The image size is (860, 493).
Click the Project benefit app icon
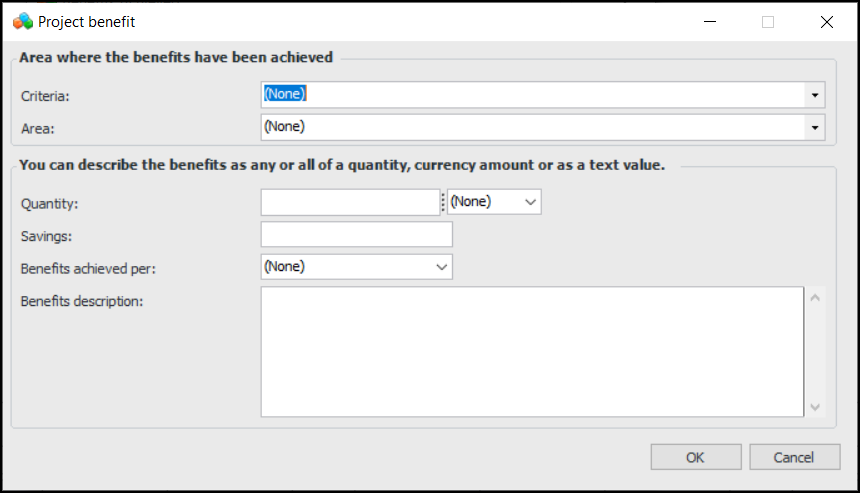(x=22, y=21)
